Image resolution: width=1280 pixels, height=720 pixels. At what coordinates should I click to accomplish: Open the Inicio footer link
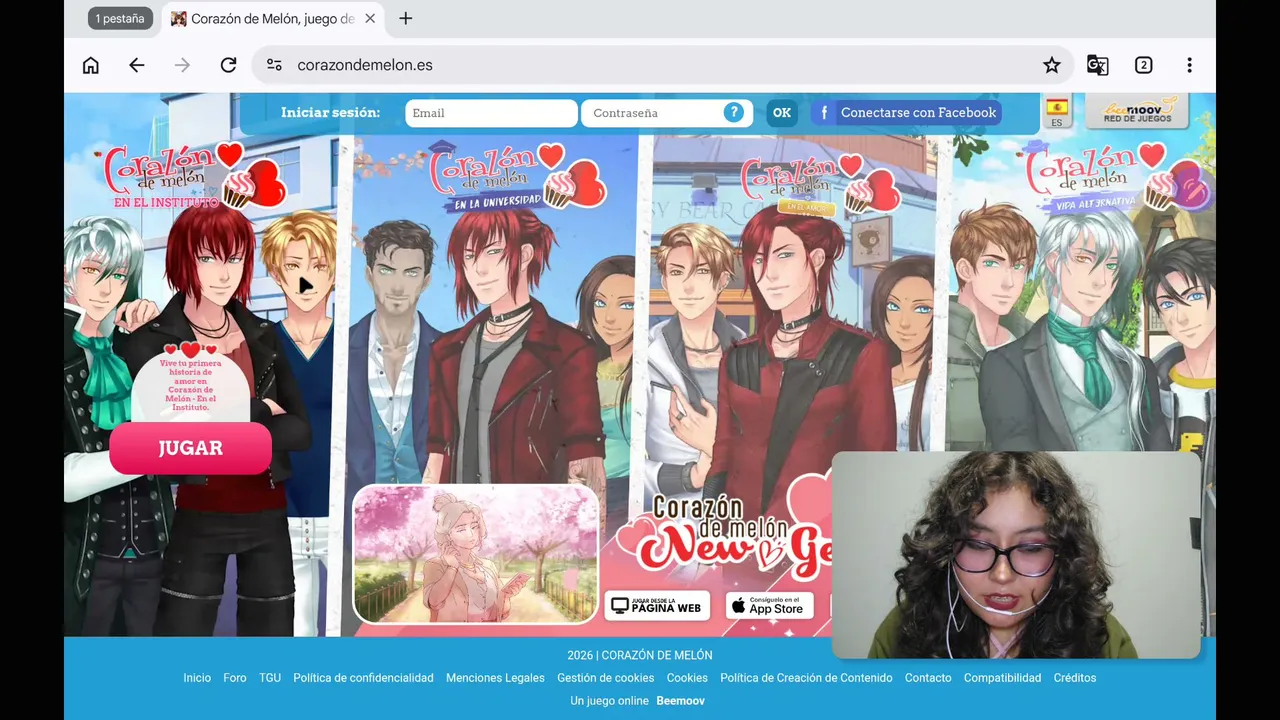tap(197, 678)
